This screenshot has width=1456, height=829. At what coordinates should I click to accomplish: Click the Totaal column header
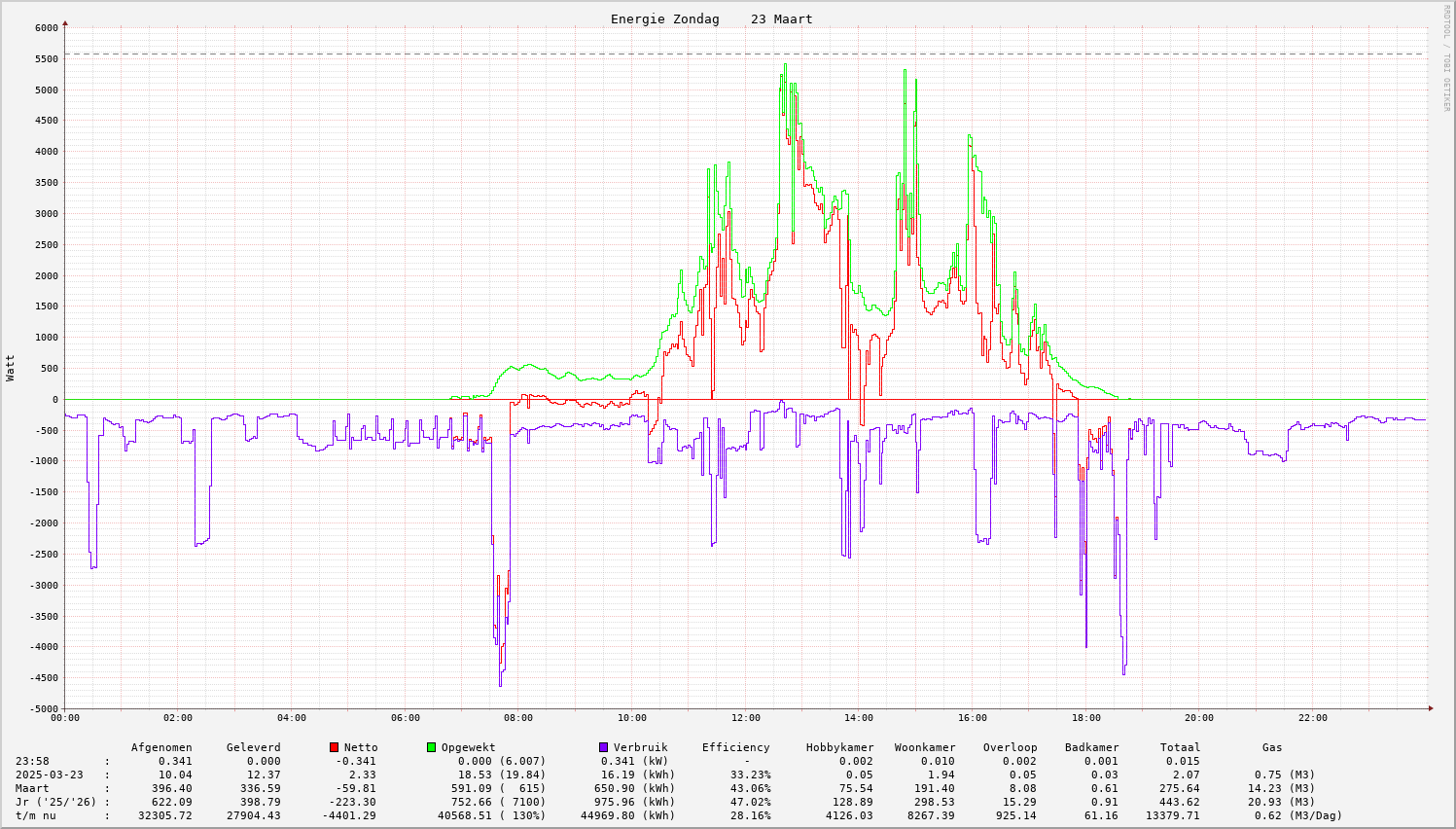click(1180, 747)
